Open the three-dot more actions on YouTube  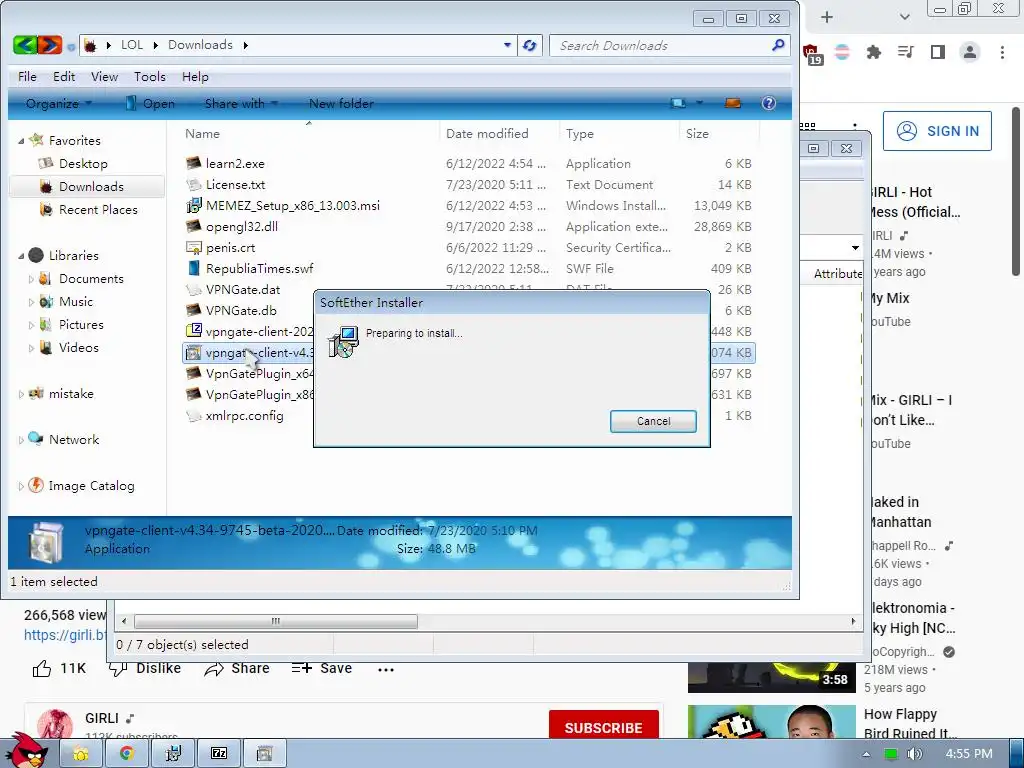coord(386,669)
